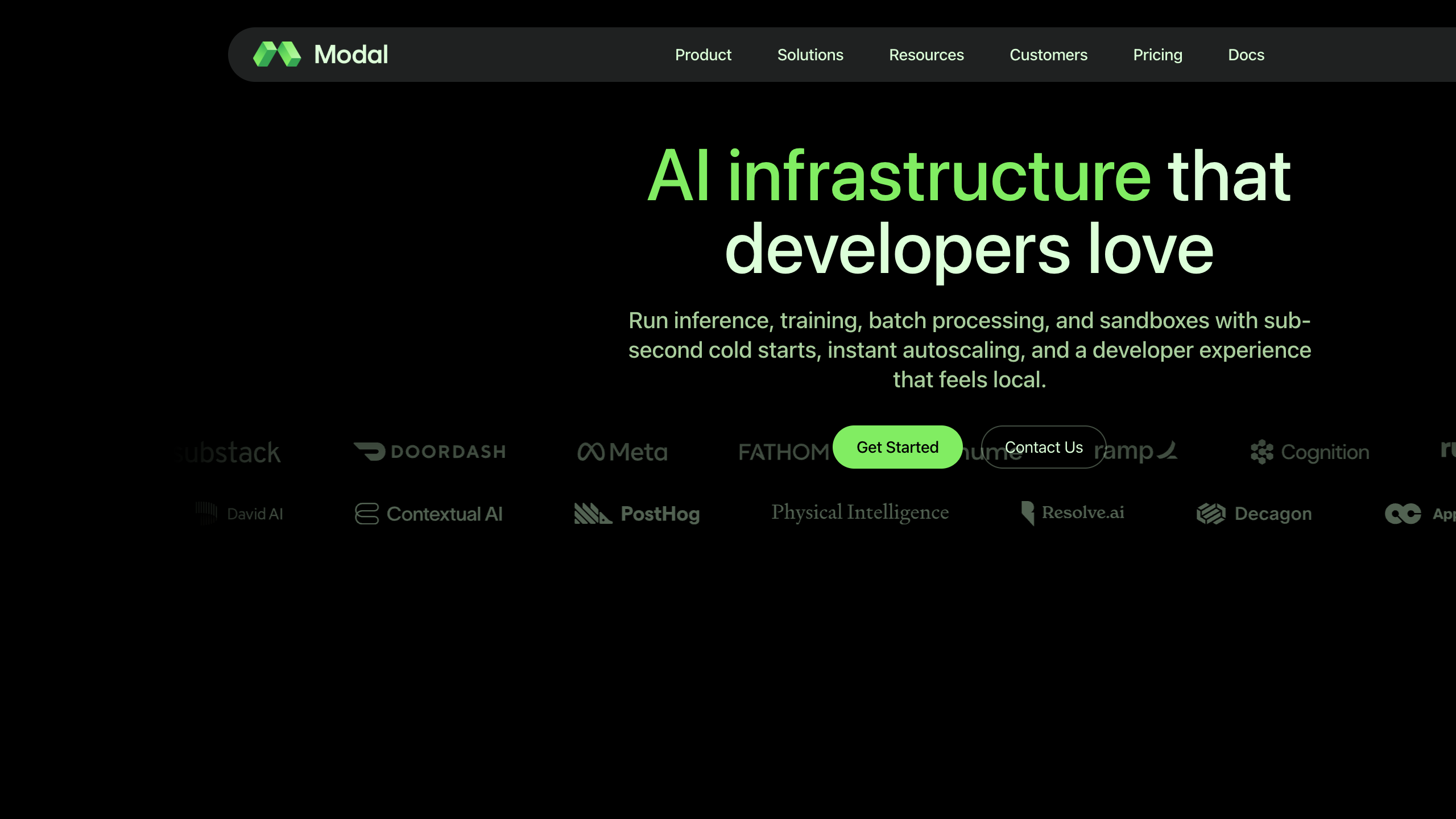Click the Resolve.ai logo
Image resolution: width=1456 pixels, height=819 pixels.
[1073, 513]
